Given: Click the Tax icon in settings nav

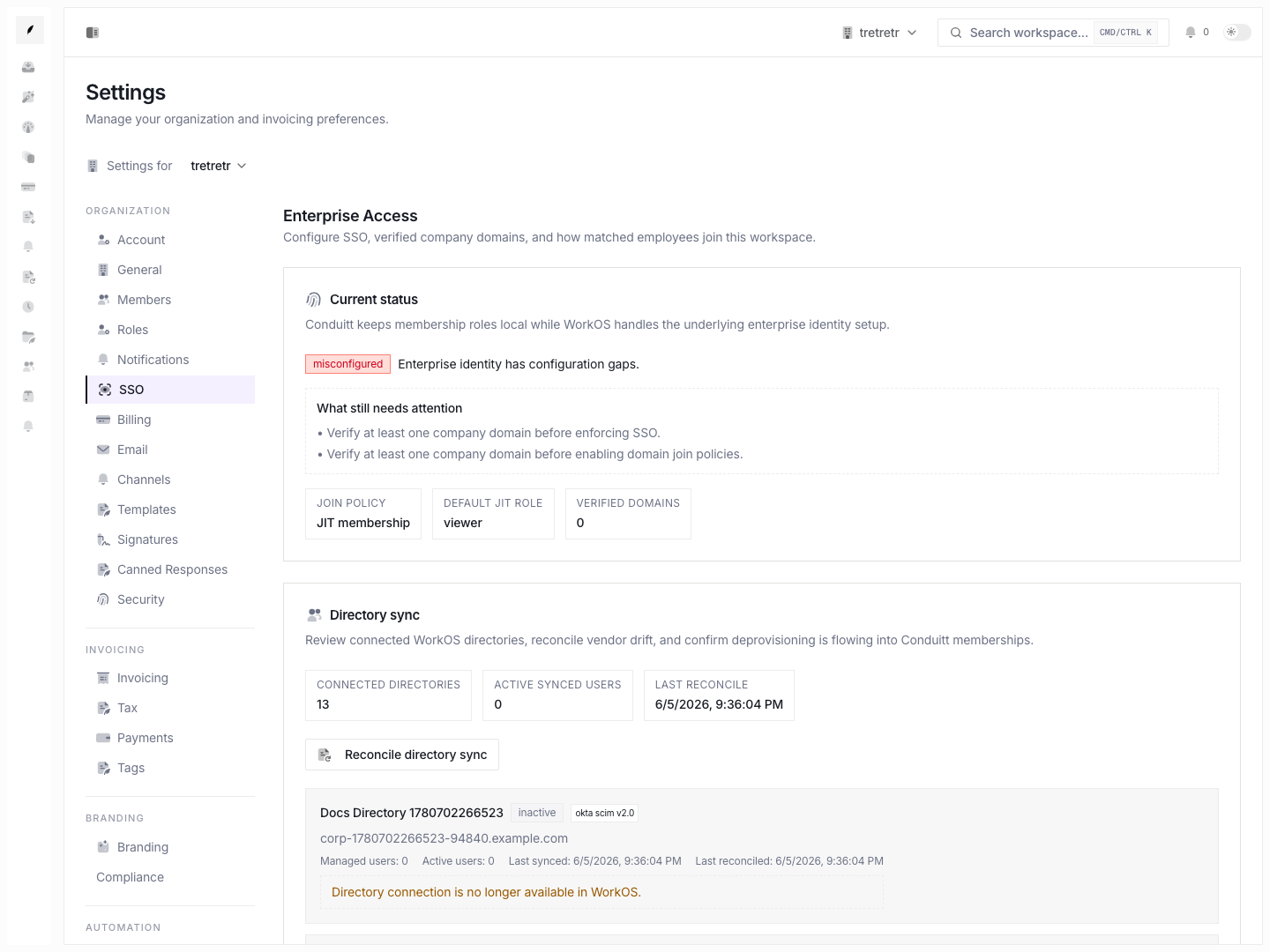Looking at the screenshot, I should click(x=103, y=708).
